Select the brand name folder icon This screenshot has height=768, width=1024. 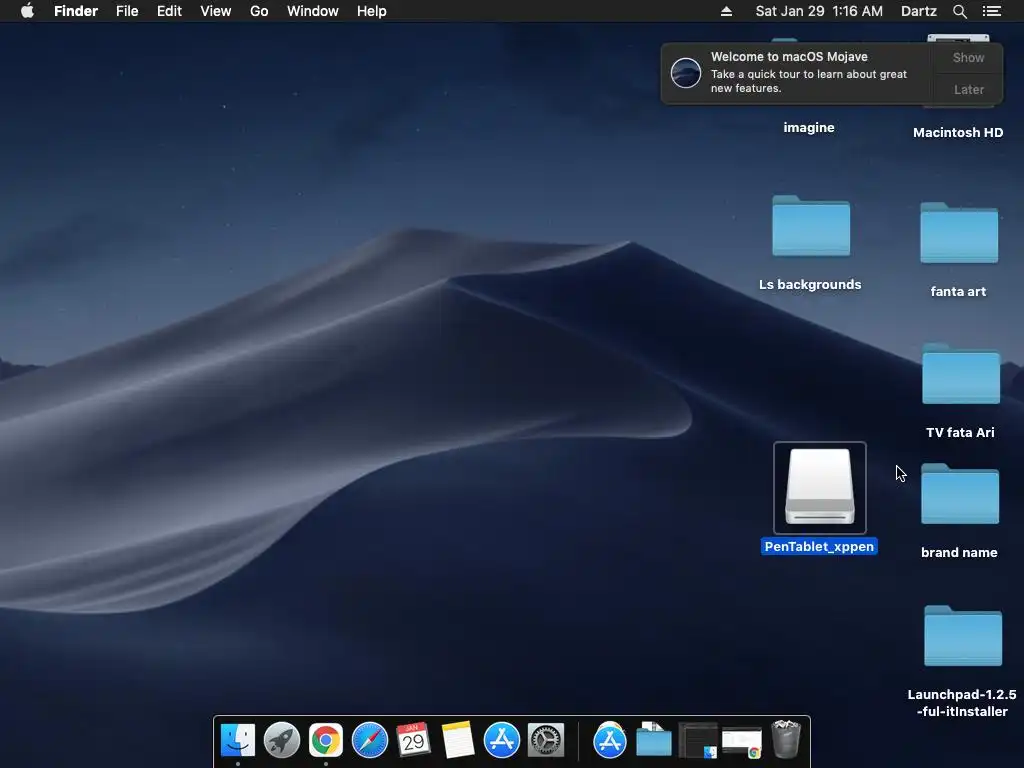959,494
